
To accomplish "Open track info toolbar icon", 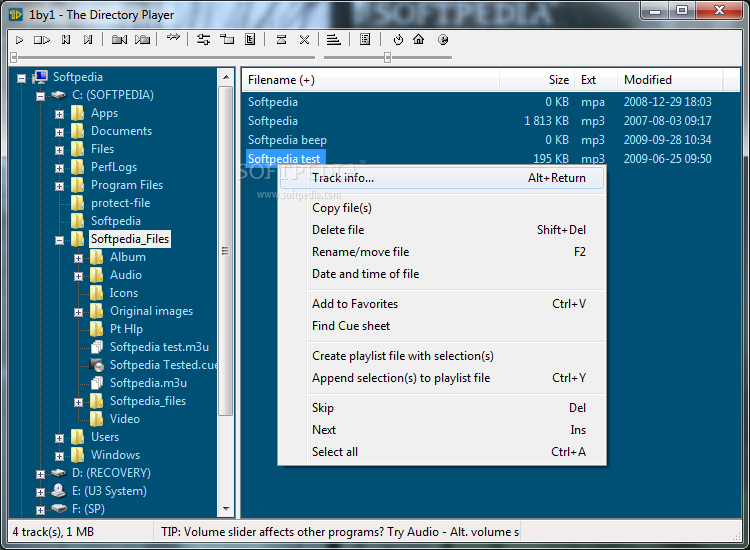I will (x=250, y=40).
